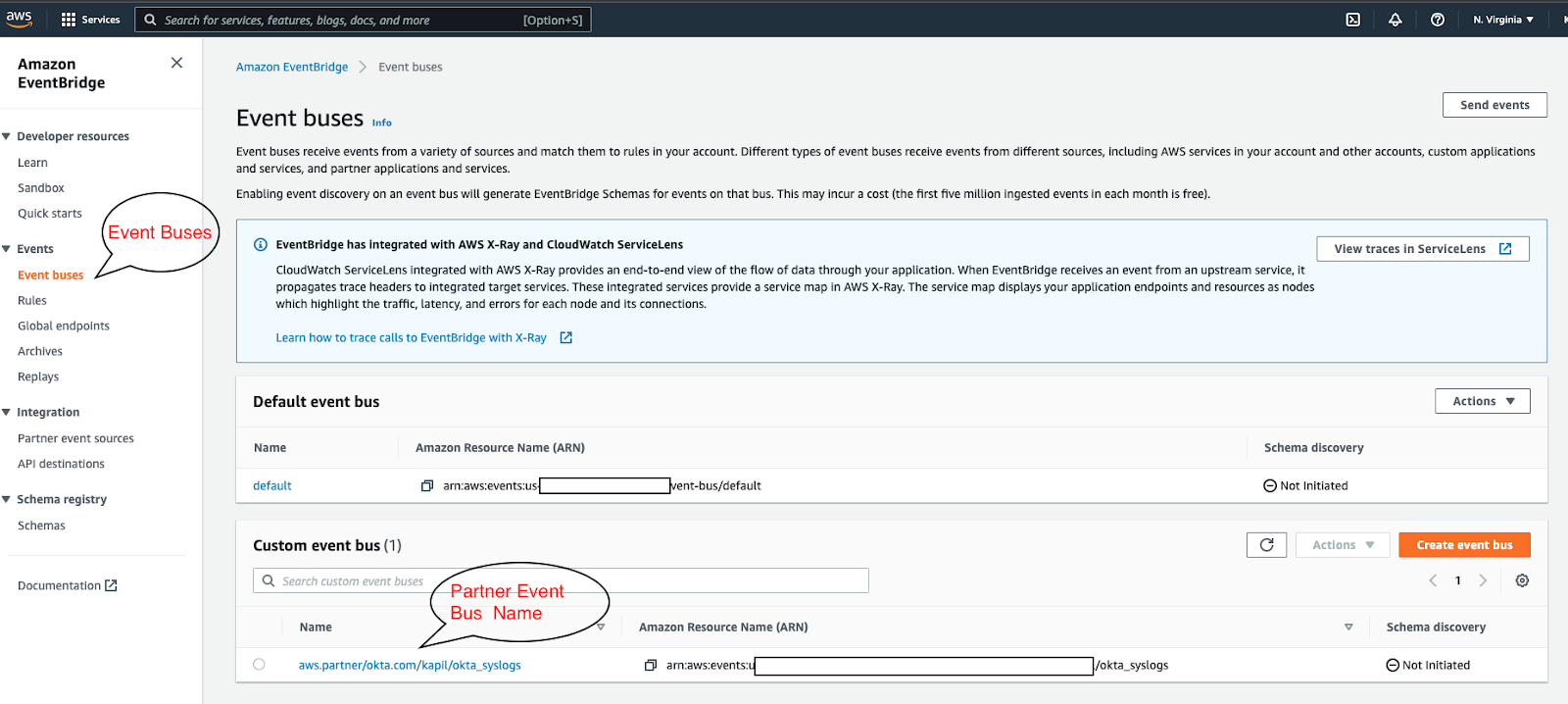Open API destinations in the sidebar

coord(61,464)
